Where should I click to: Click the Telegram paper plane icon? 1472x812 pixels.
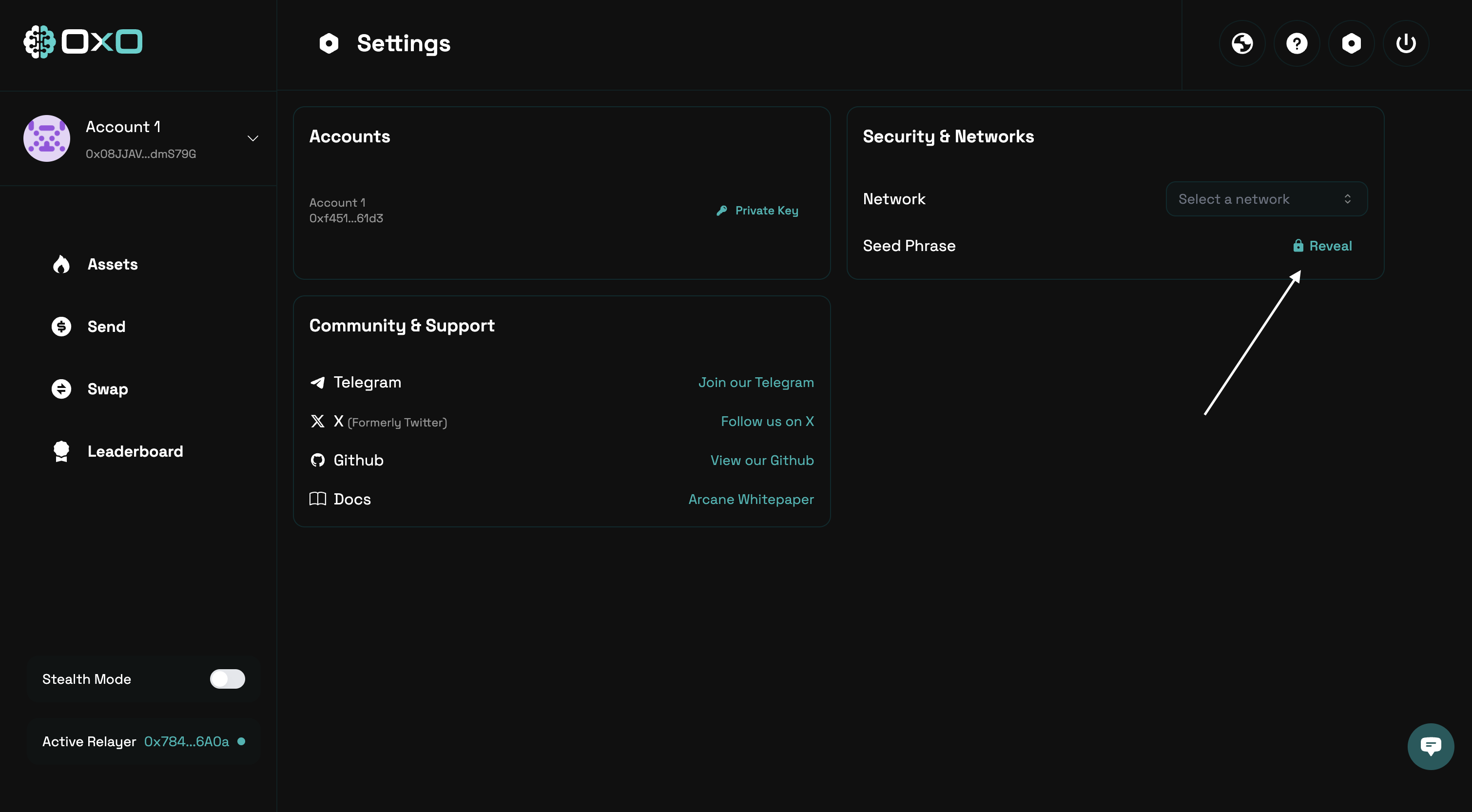pos(317,382)
